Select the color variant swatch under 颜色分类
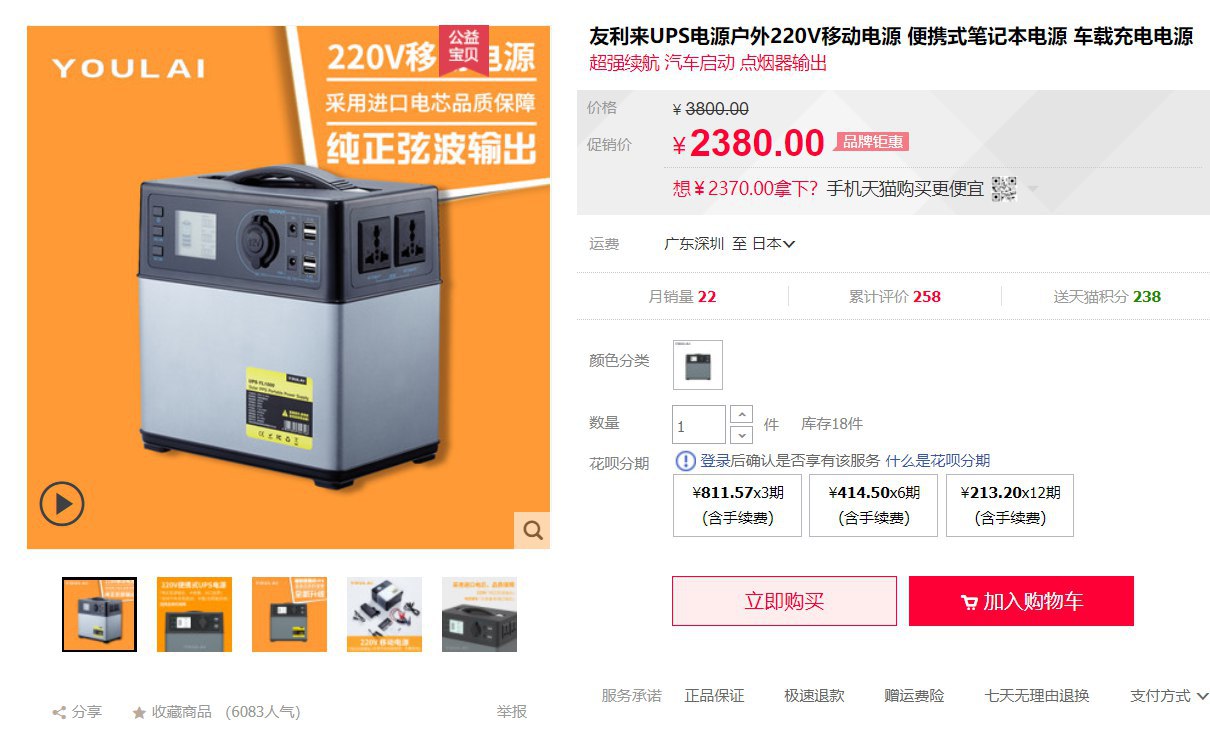This screenshot has height=746, width=1210. [x=698, y=365]
